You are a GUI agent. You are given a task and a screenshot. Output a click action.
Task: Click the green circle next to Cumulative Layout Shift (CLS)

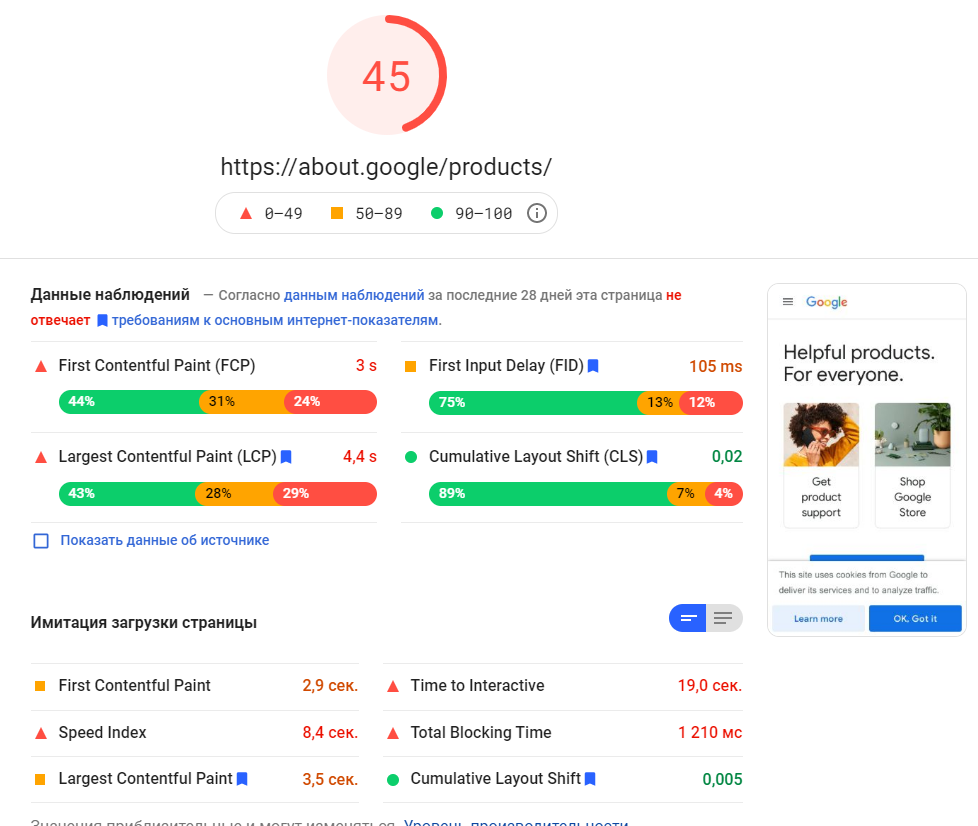(410, 457)
